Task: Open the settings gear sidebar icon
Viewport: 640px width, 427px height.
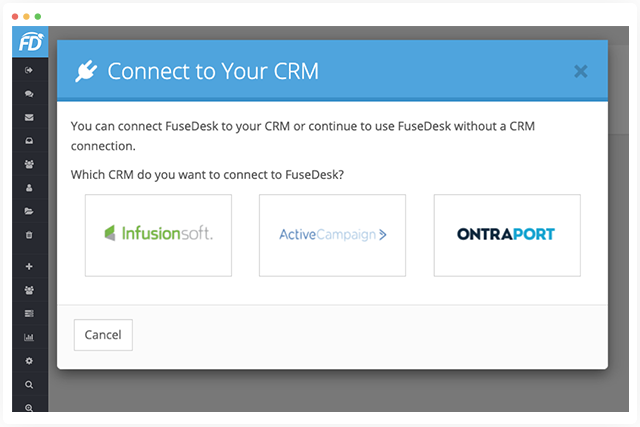Action: (x=29, y=360)
